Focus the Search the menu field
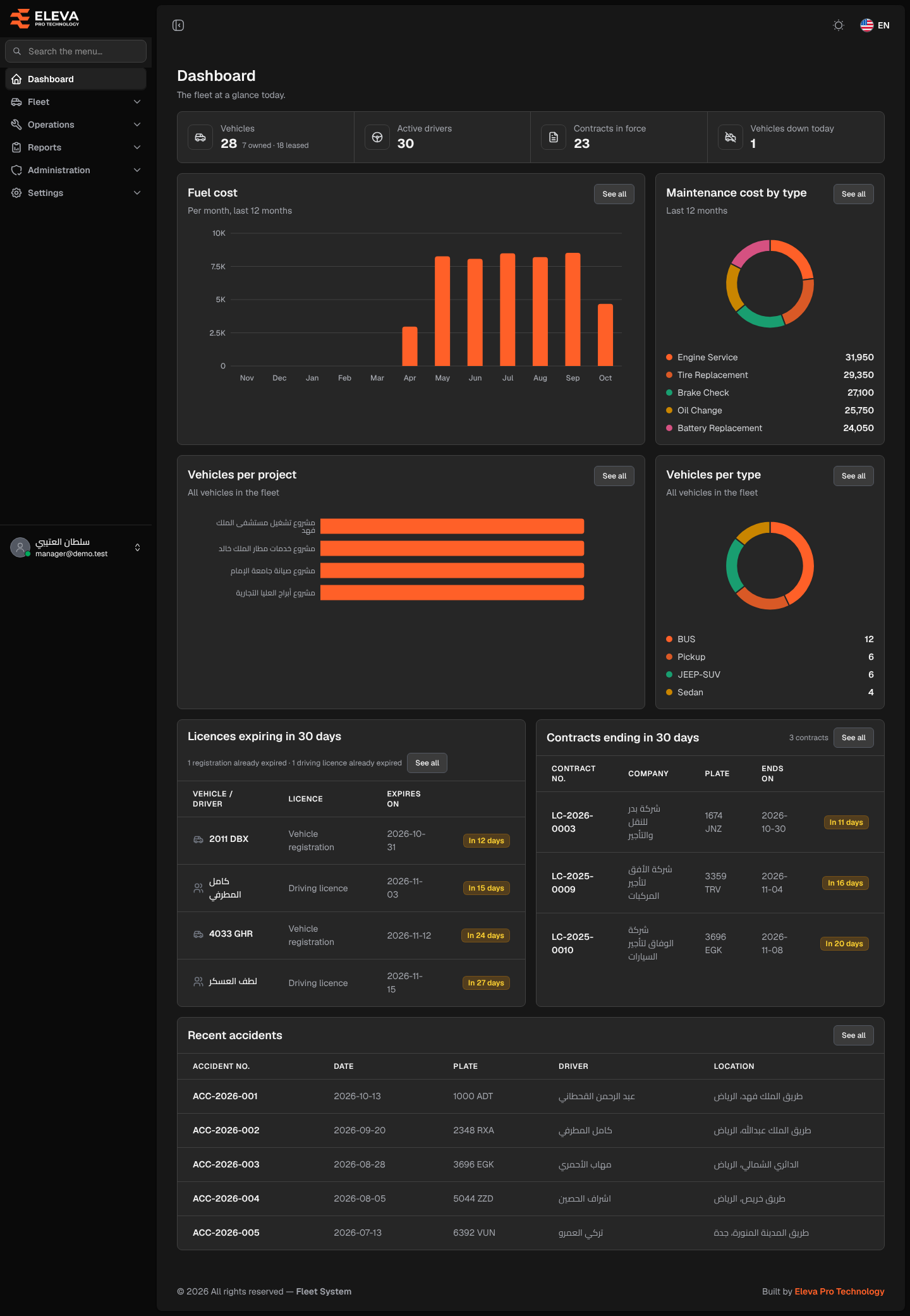 (x=76, y=51)
